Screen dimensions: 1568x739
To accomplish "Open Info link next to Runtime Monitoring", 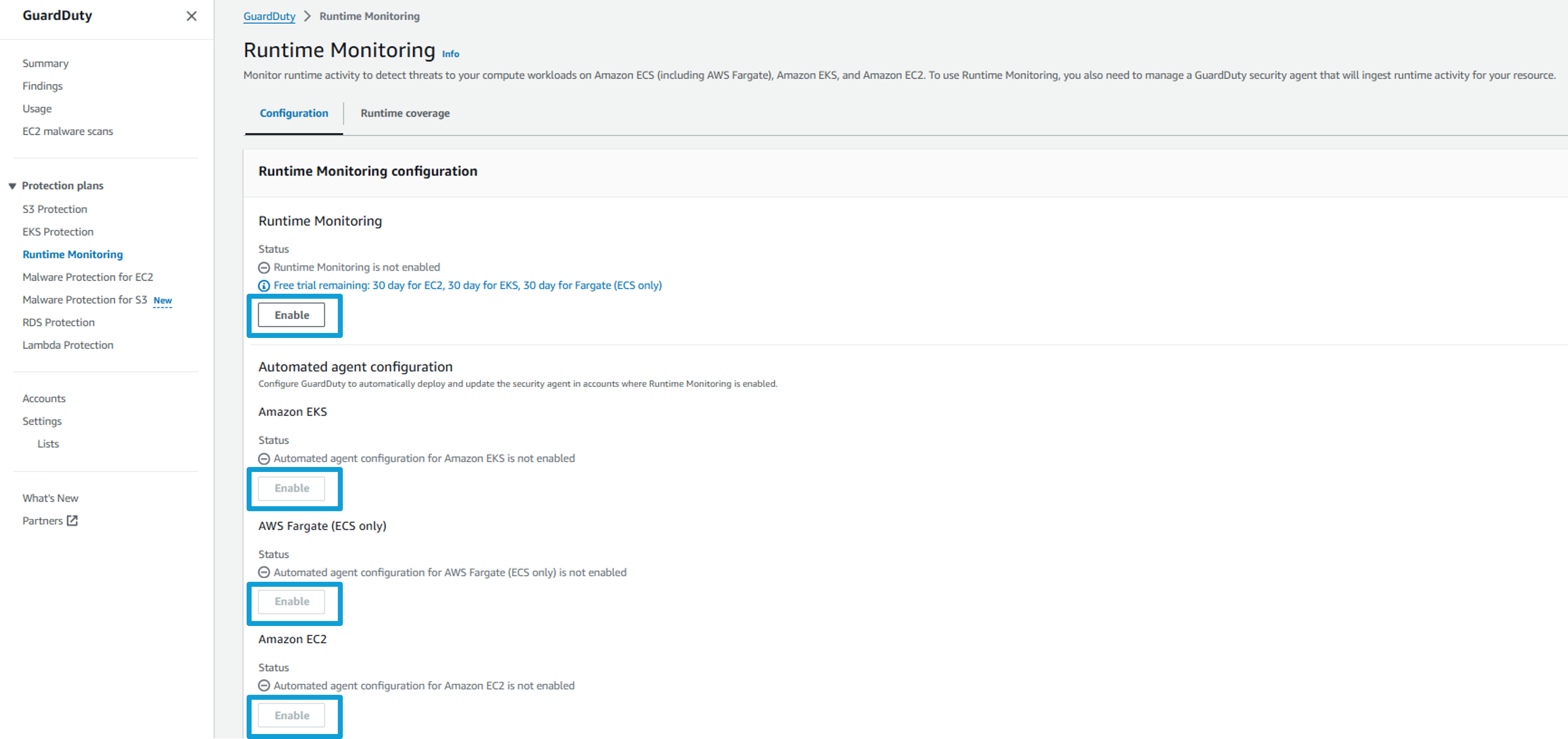I will click(450, 53).
